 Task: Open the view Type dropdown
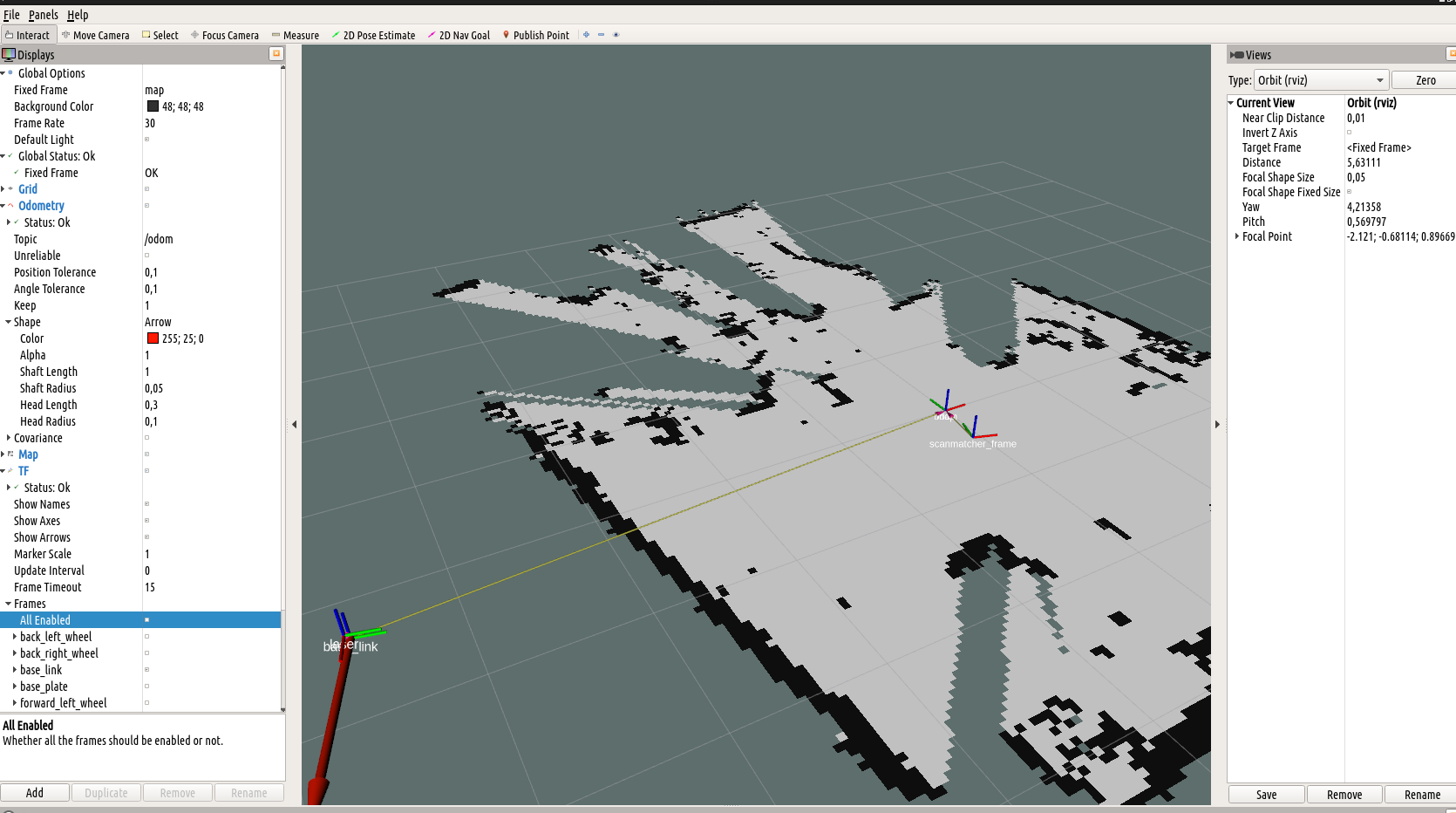point(1321,80)
